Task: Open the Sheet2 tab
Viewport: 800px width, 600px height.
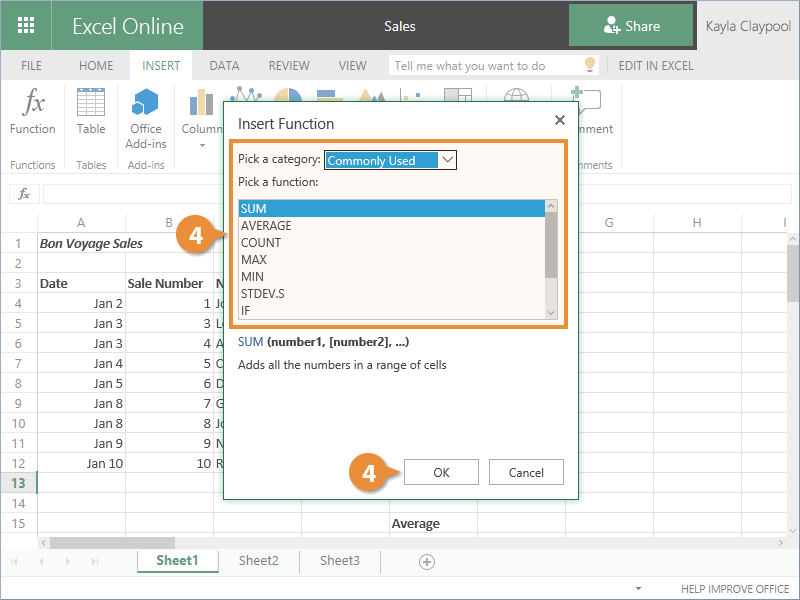Action: [x=258, y=561]
